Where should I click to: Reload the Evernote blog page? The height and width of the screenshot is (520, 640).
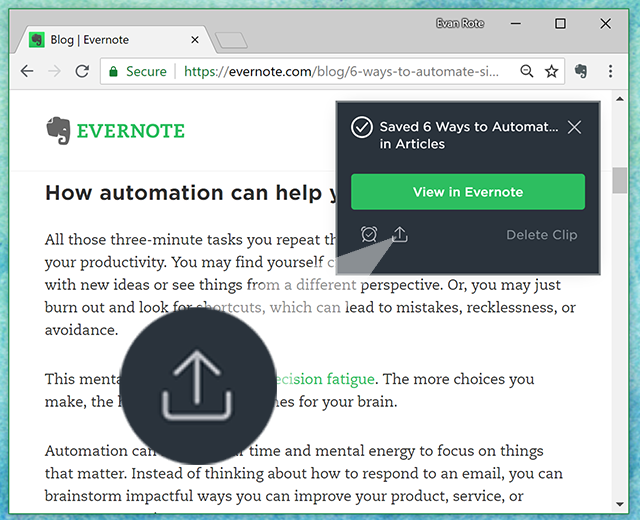pyautogui.click(x=82, y=72)
